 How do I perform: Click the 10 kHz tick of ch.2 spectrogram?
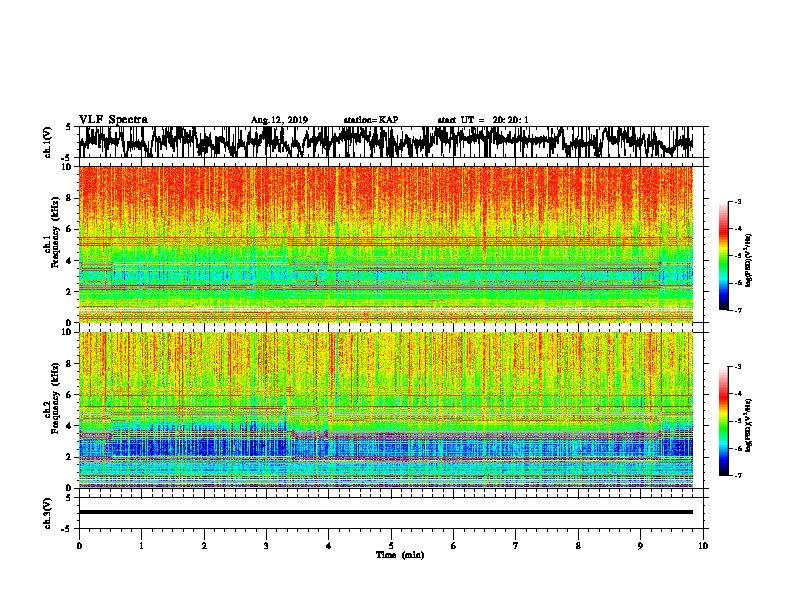tap(68, 332)
